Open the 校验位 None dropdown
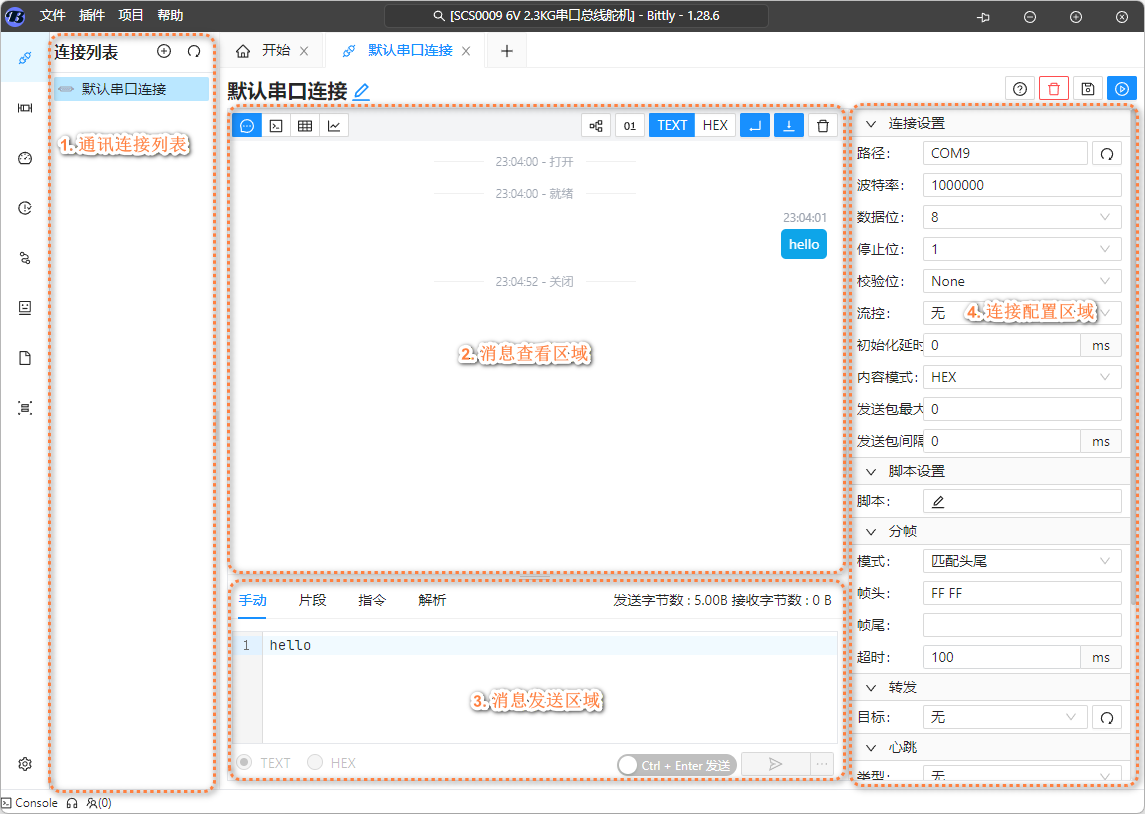The image size is (1145, 814). coord(1021,281)
